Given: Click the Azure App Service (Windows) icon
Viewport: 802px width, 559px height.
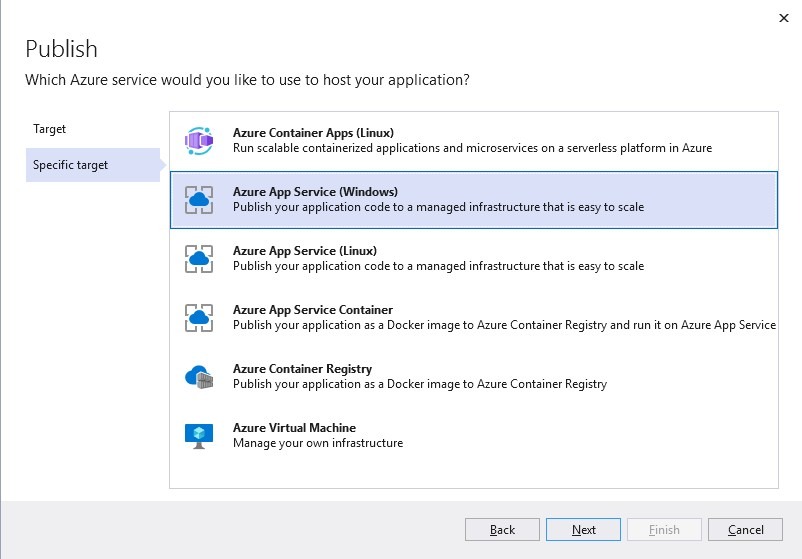Looking at the screenshot, I should (x=199, y=200).
